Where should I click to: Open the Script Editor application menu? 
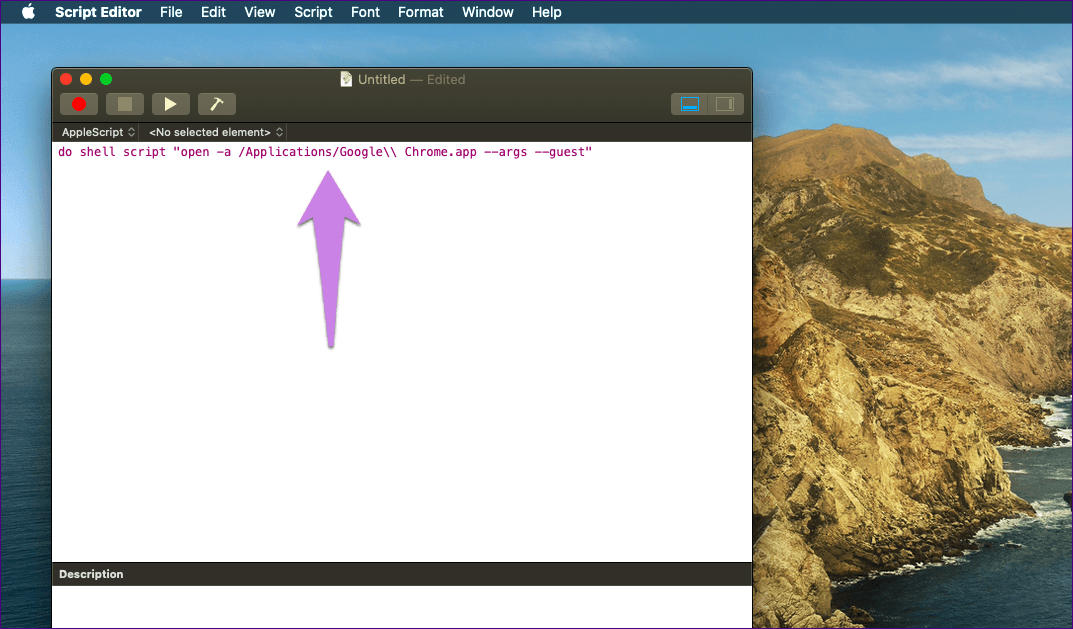point(99,12)
